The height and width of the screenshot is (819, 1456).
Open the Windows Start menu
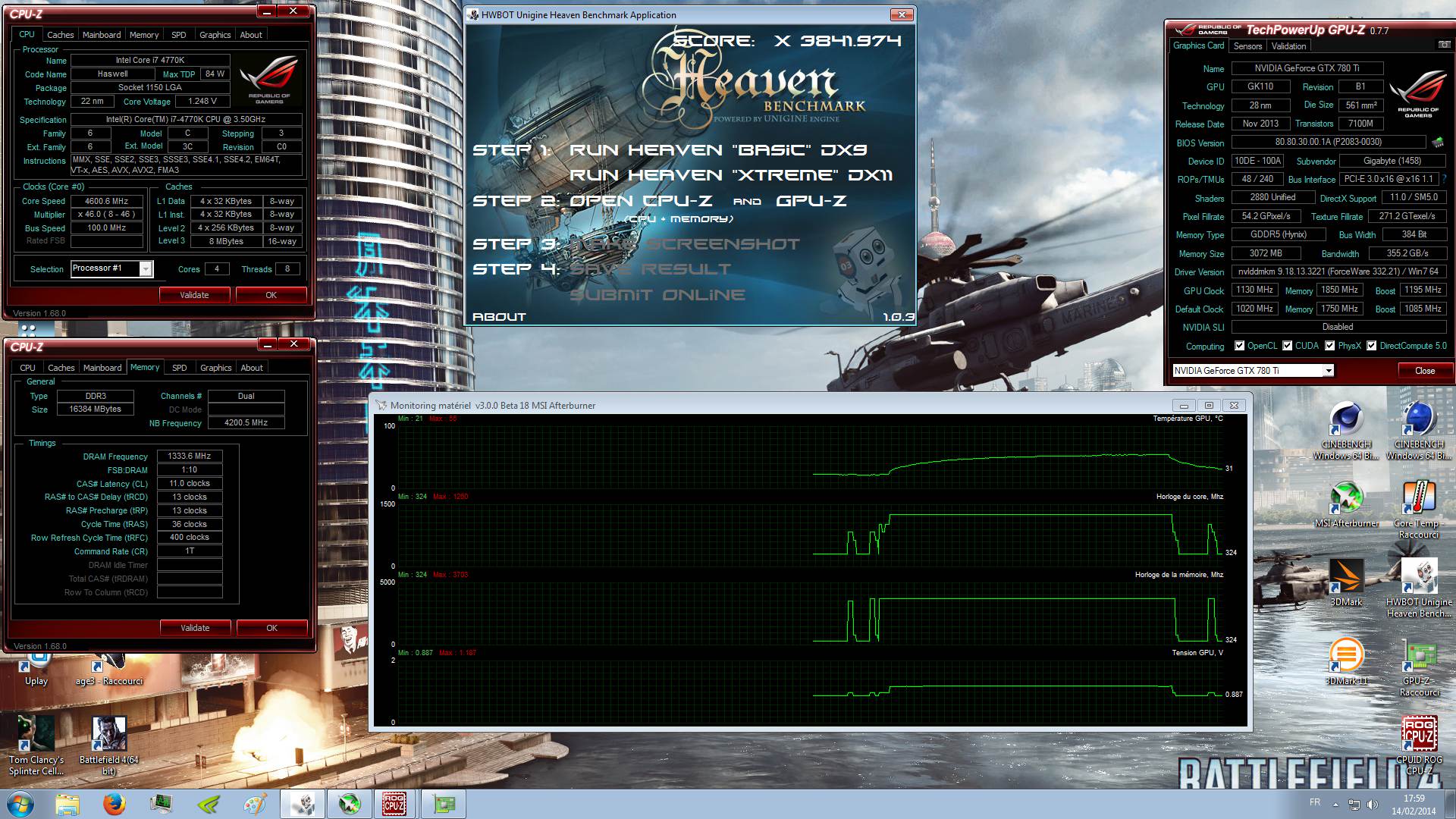(20, 804)
